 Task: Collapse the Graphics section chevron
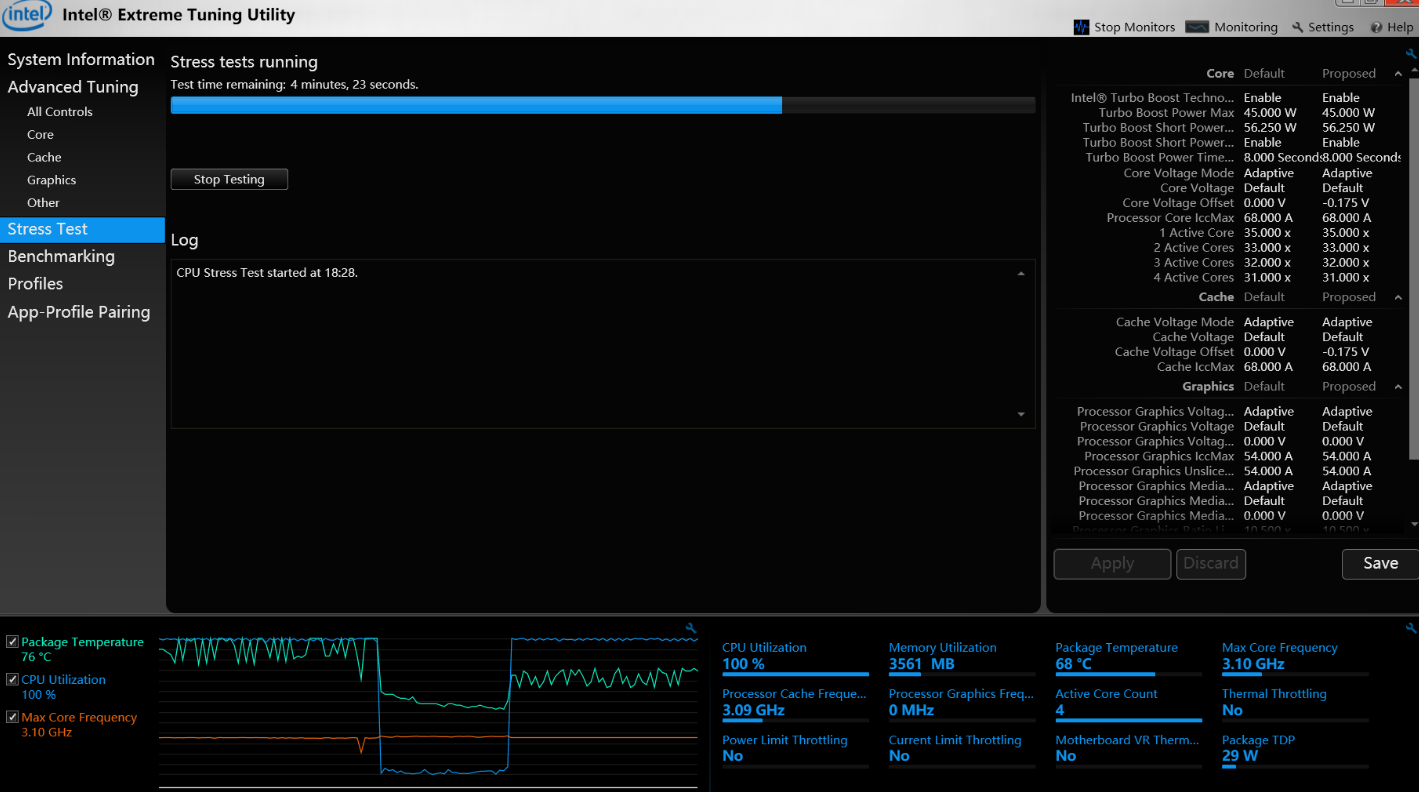click(1397, 387)
